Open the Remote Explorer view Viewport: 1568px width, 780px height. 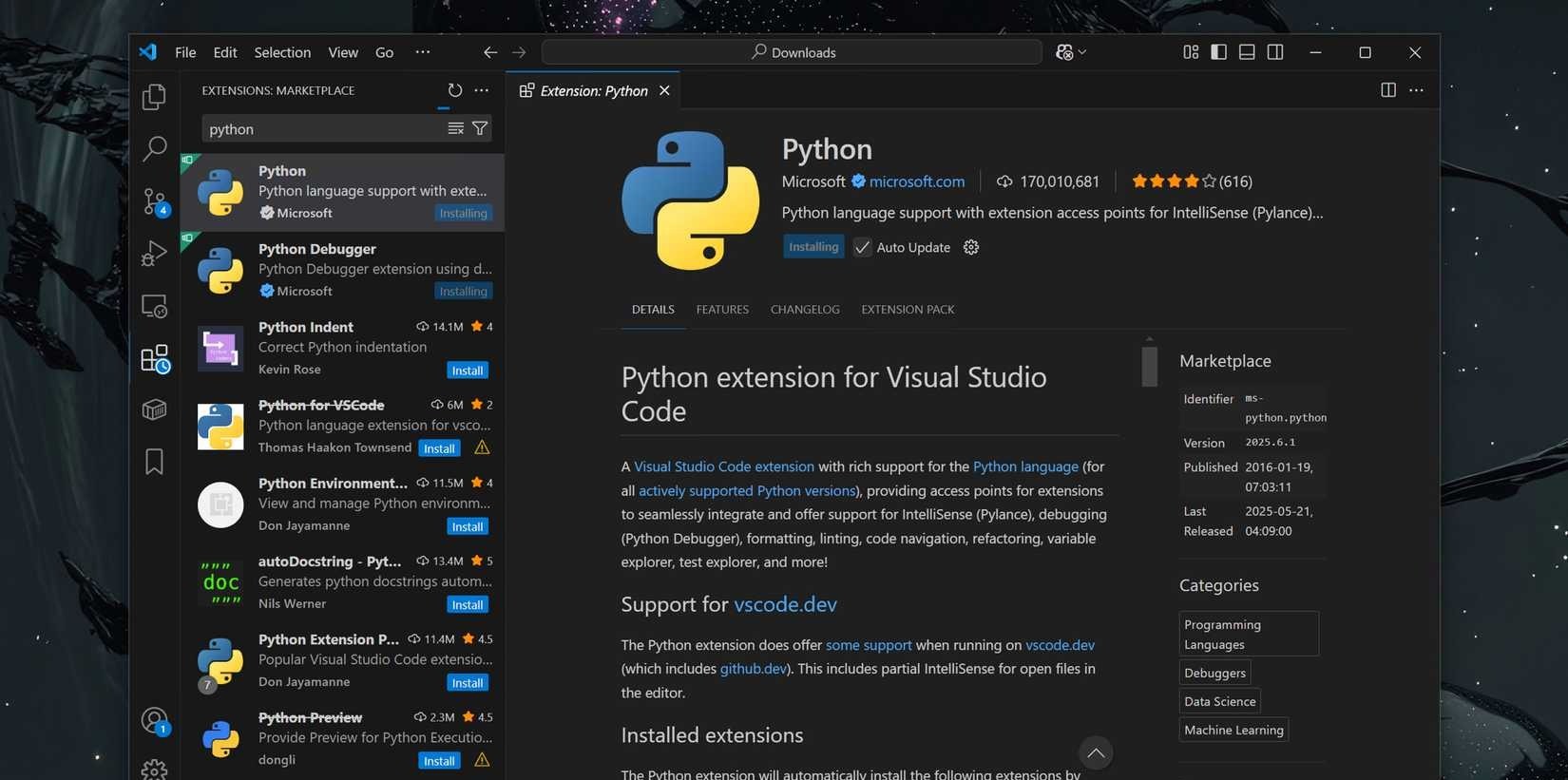coord(154,306)
